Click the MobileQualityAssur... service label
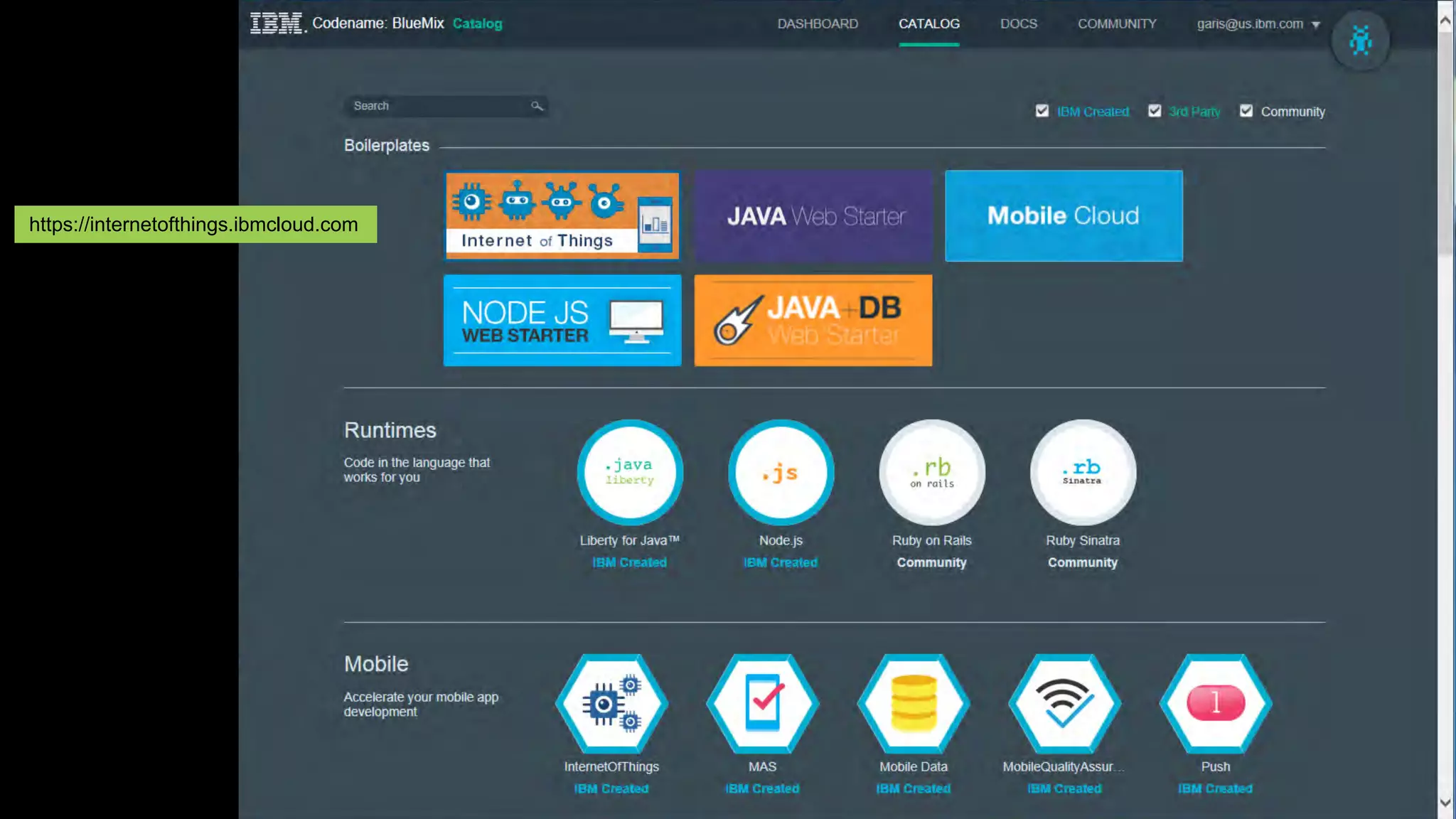Image resolution: width=1456 pixels, height=819 pixels. 1064,766
